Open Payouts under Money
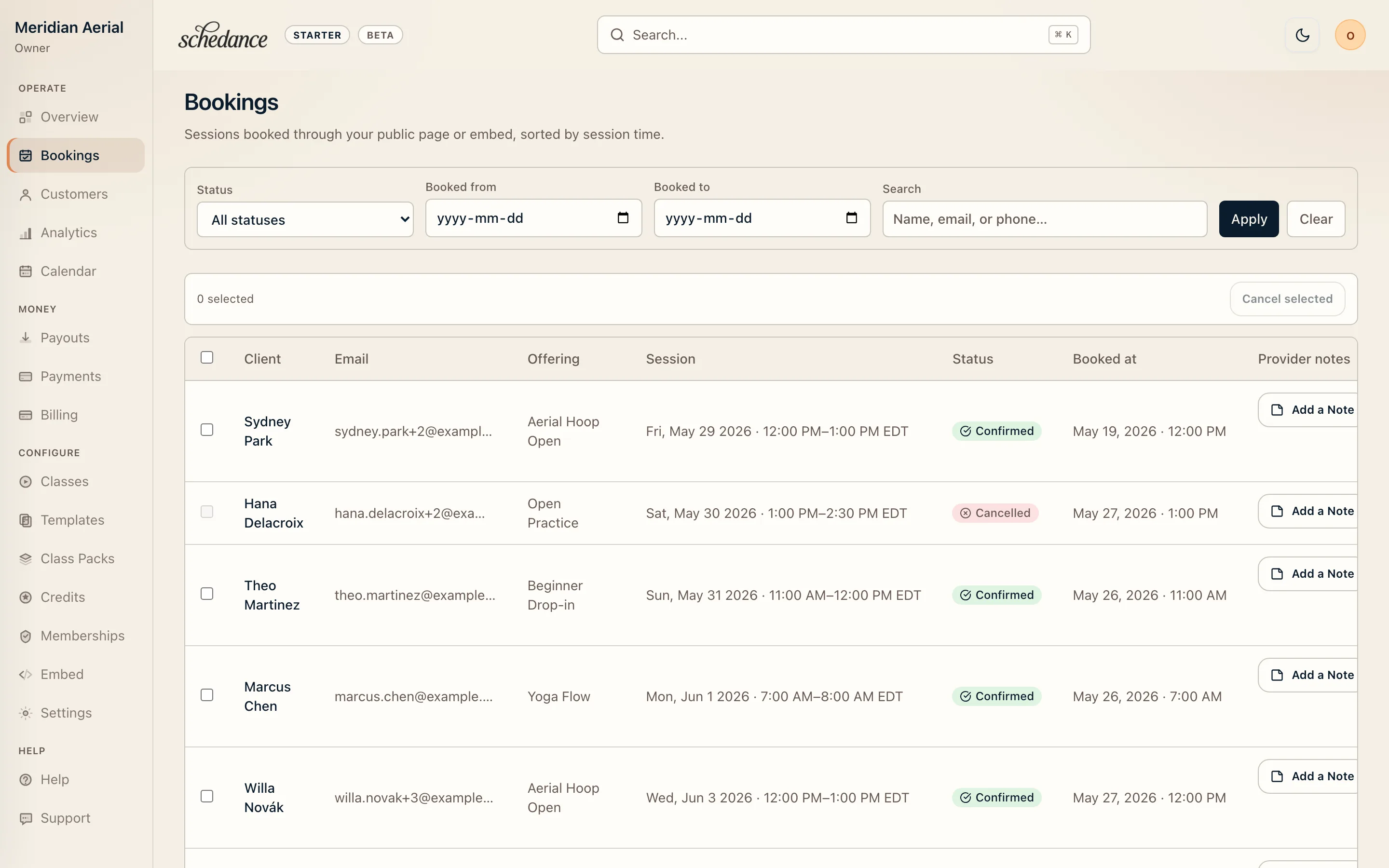Image resolution: width=1389 pixels, height=868 pixels. (75, 338)
